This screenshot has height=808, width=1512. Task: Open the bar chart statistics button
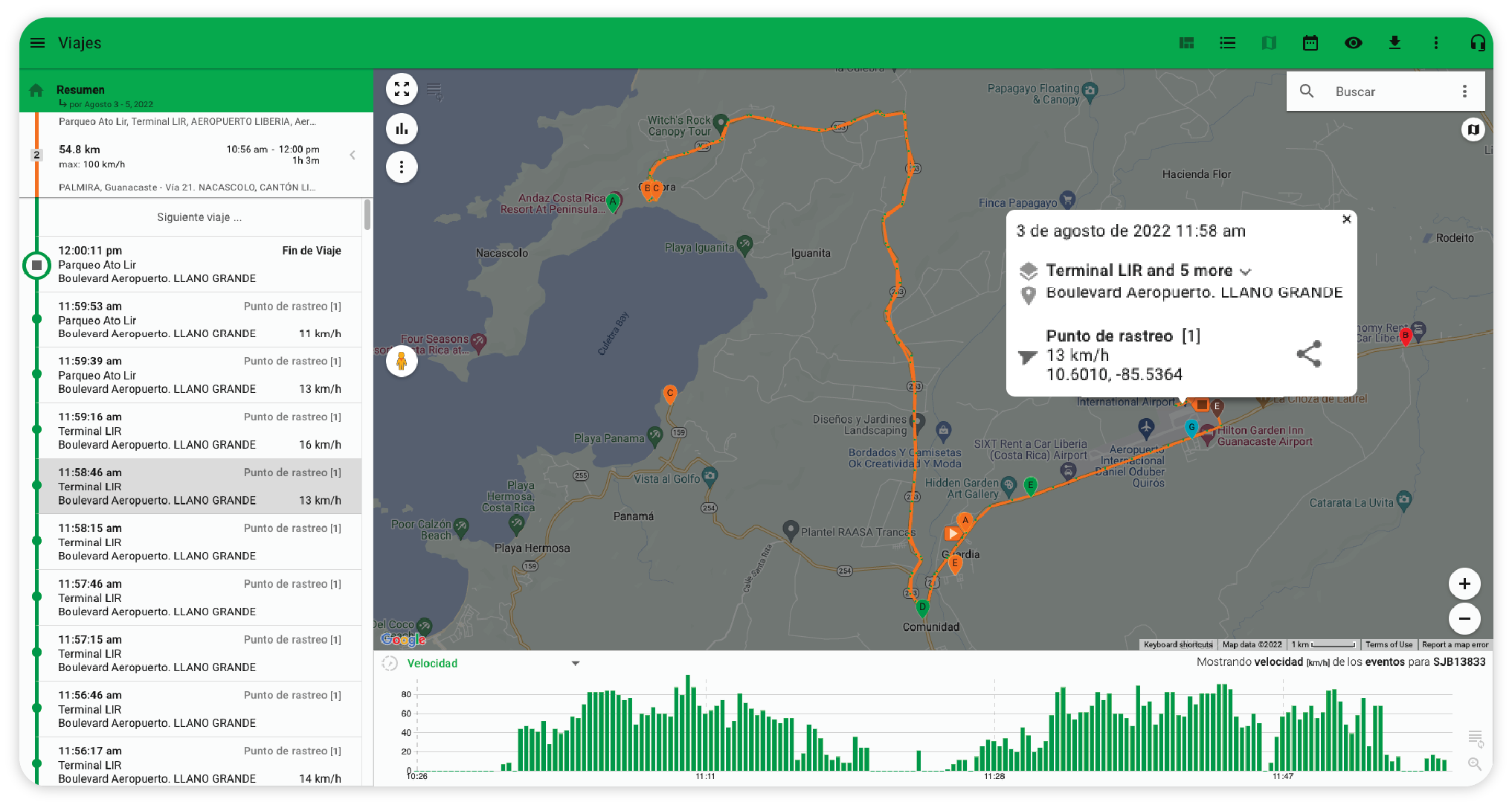[402, 129]
